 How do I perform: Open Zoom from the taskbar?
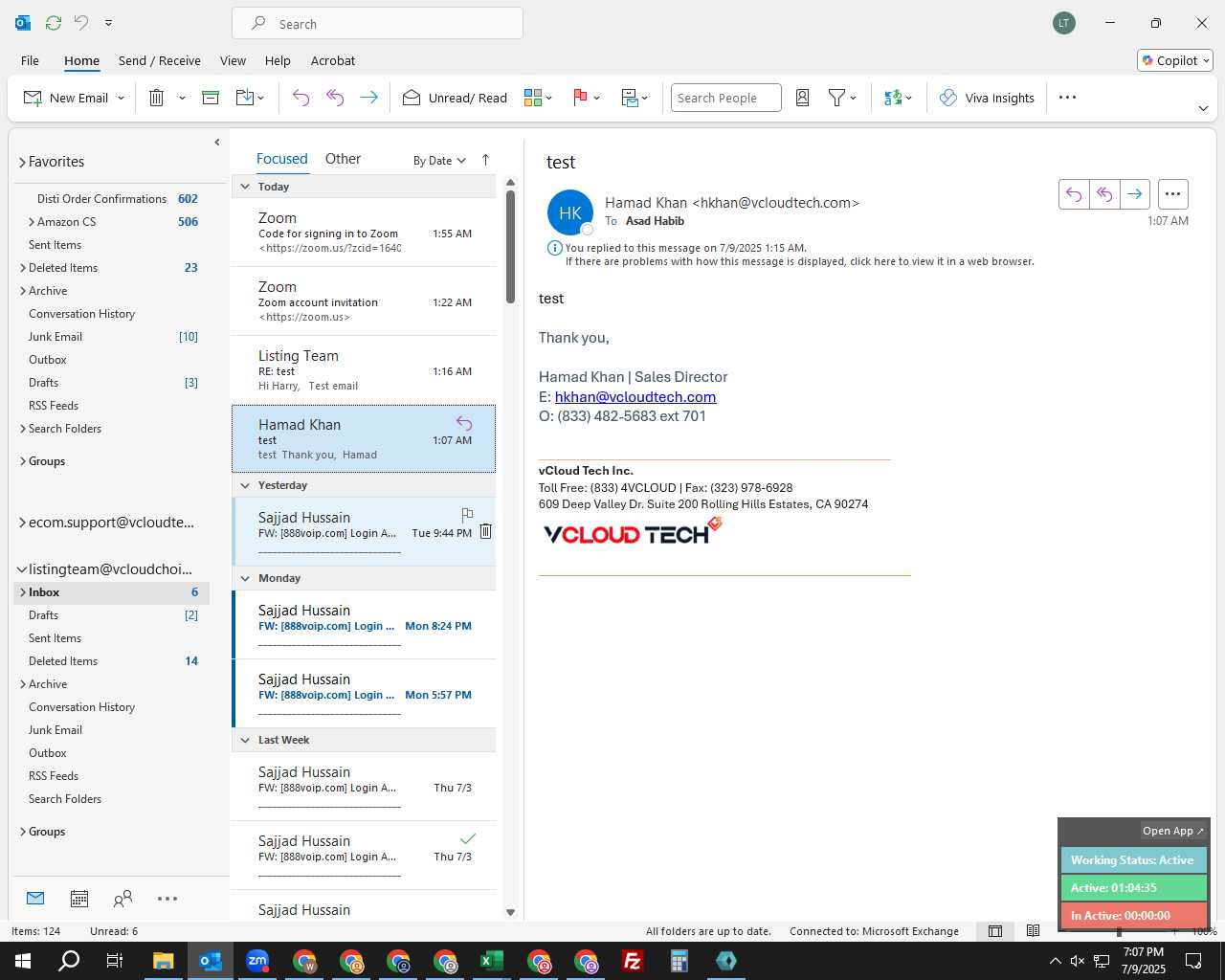[x=257, y=961]
